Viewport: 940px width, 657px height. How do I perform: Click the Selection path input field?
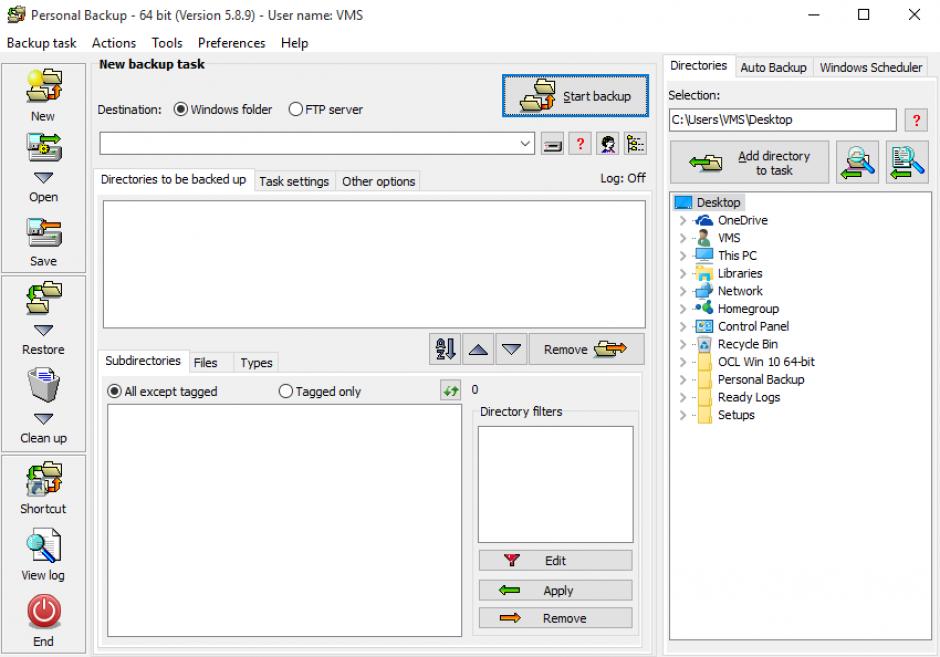click(782, 120)
